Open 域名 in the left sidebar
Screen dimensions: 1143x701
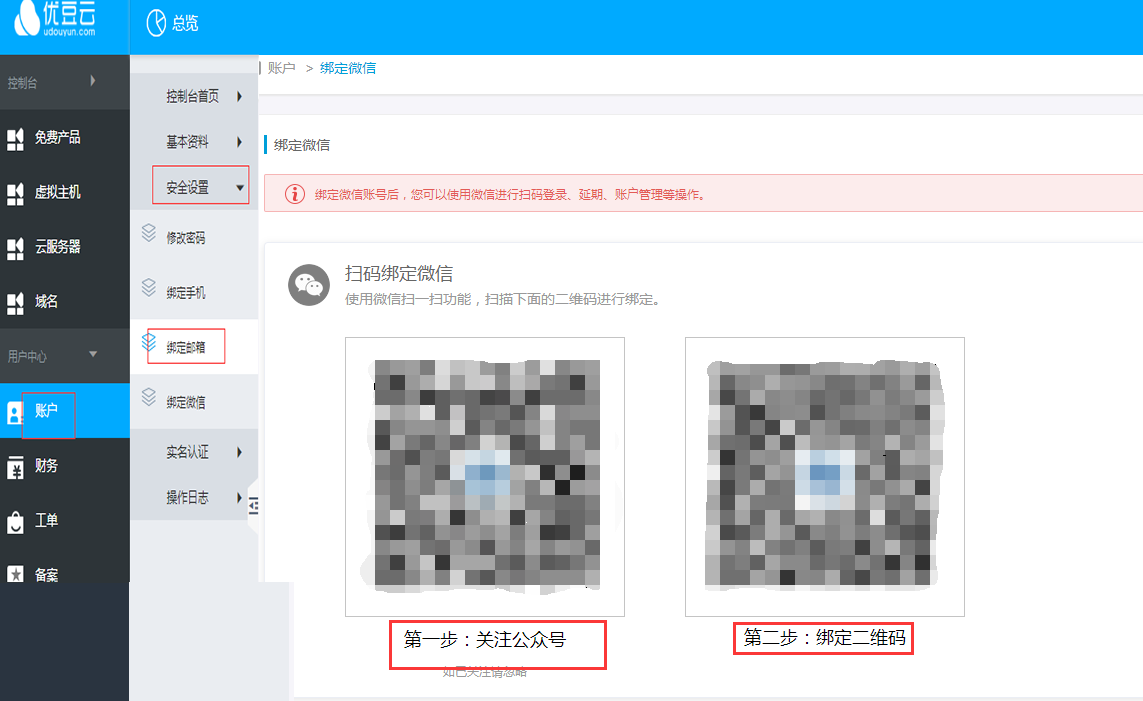click(x=46, y=302)
